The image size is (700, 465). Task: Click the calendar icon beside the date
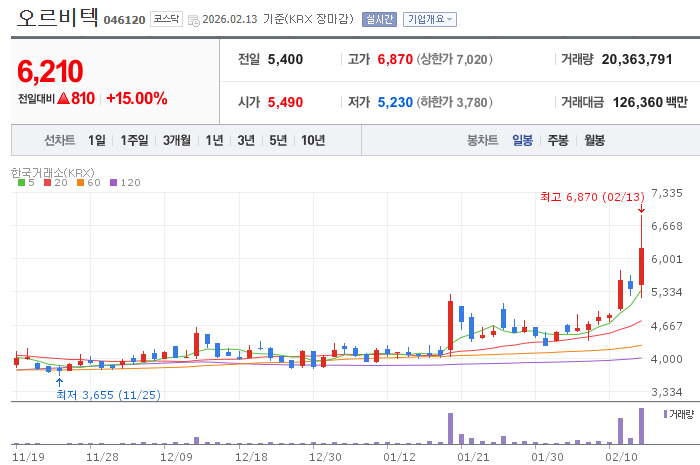coord(193,21)
